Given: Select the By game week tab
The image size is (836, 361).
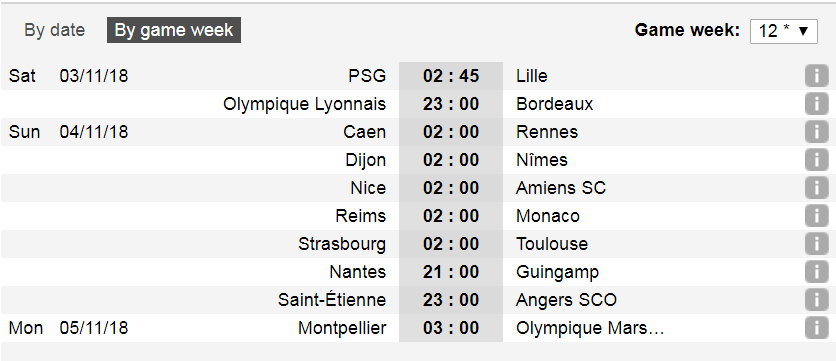Looking at the screenshot, I should tap(174, 30).
